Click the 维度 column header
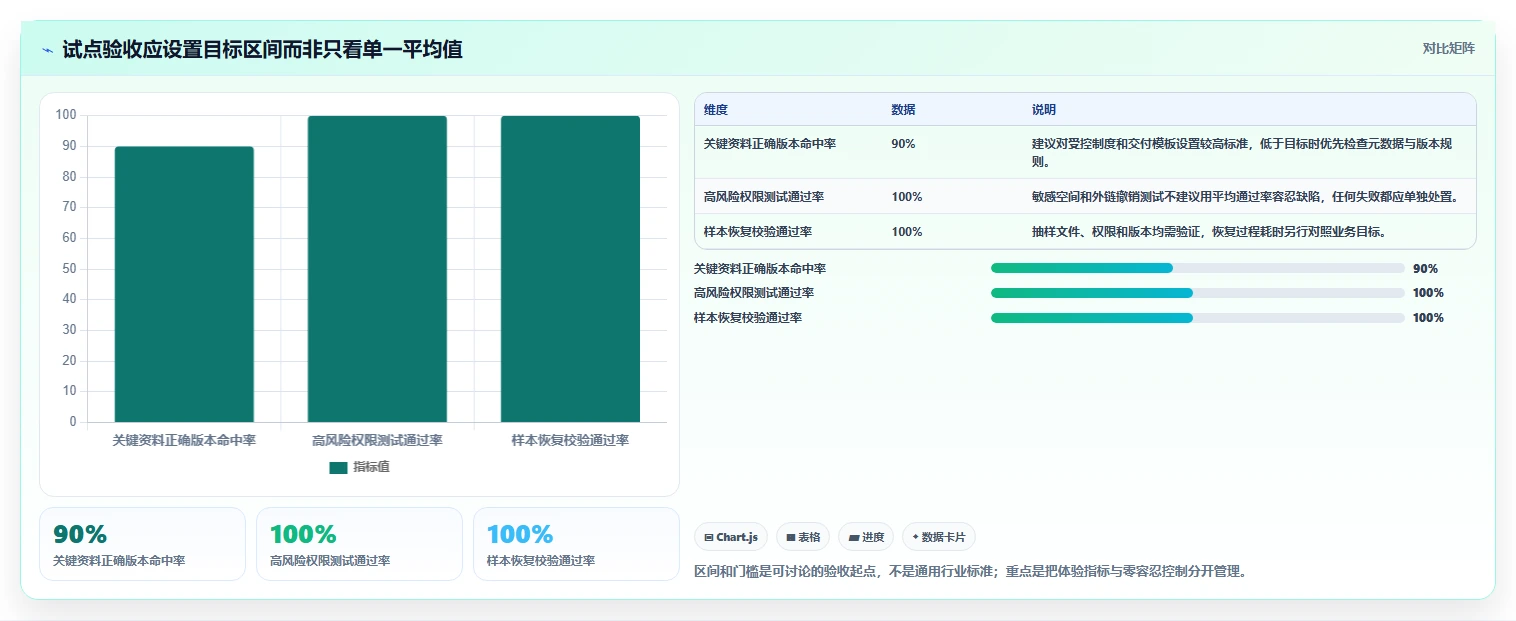The image size is (1516, 621). coord(716,110)
